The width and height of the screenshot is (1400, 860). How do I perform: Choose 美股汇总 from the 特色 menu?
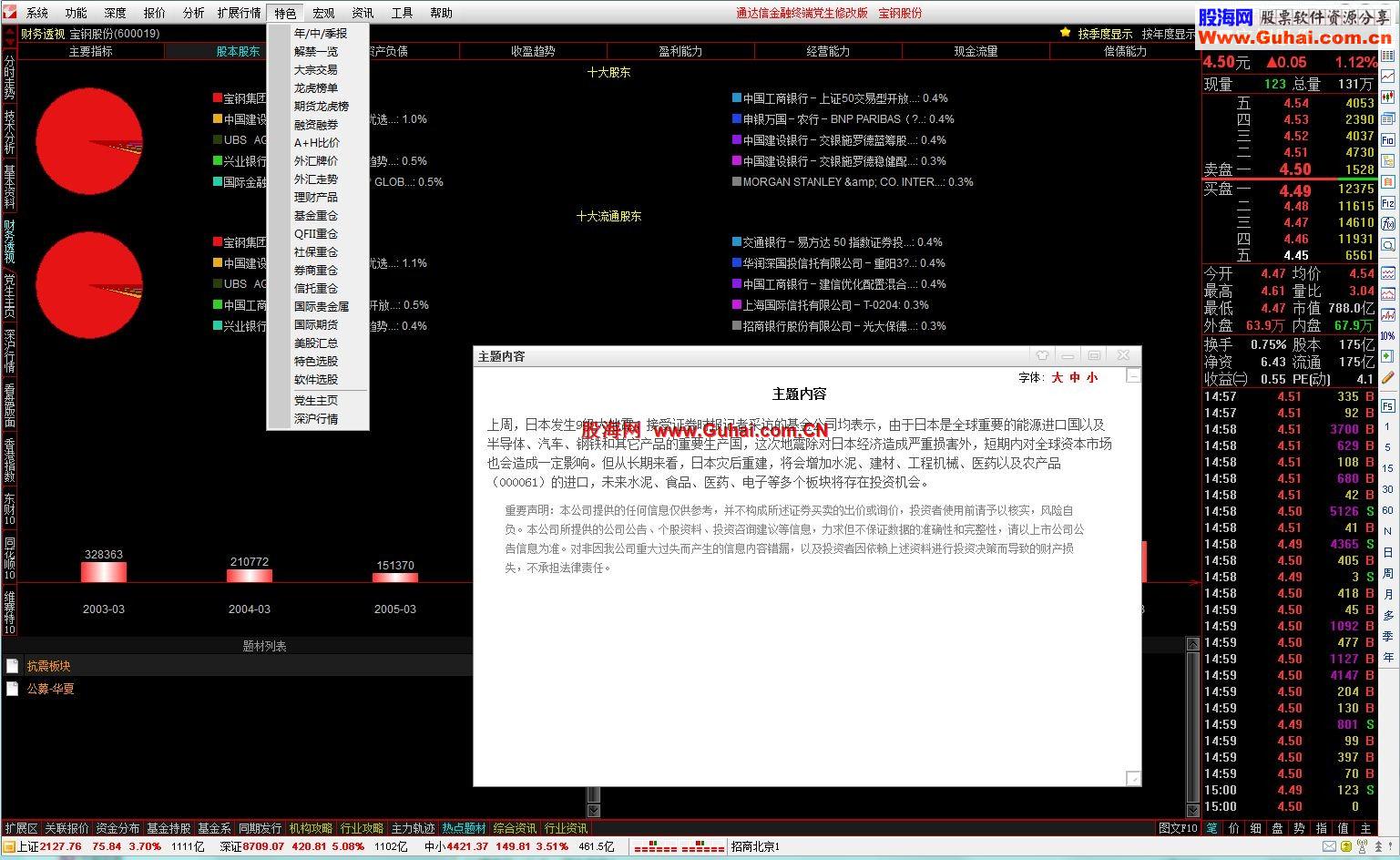coord(316,343)
